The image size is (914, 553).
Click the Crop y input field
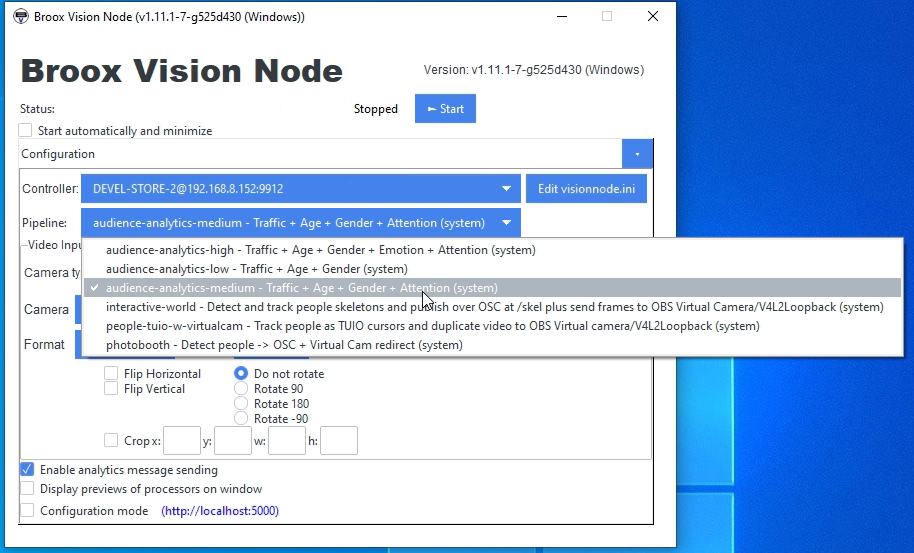click(233, 441)
